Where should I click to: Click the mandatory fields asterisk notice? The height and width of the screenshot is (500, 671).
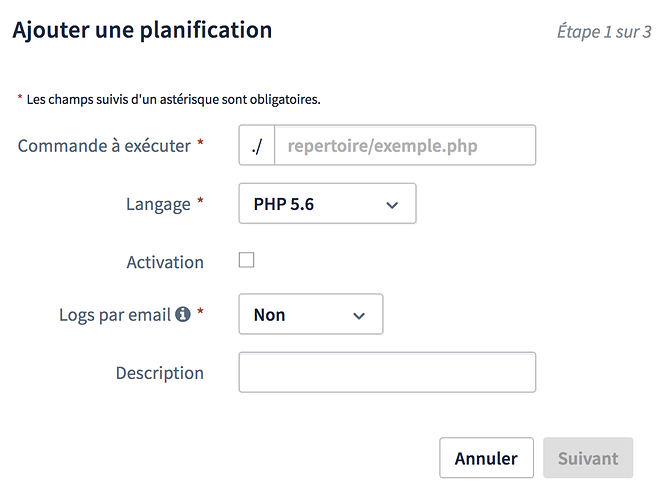(x=172, y=99)
